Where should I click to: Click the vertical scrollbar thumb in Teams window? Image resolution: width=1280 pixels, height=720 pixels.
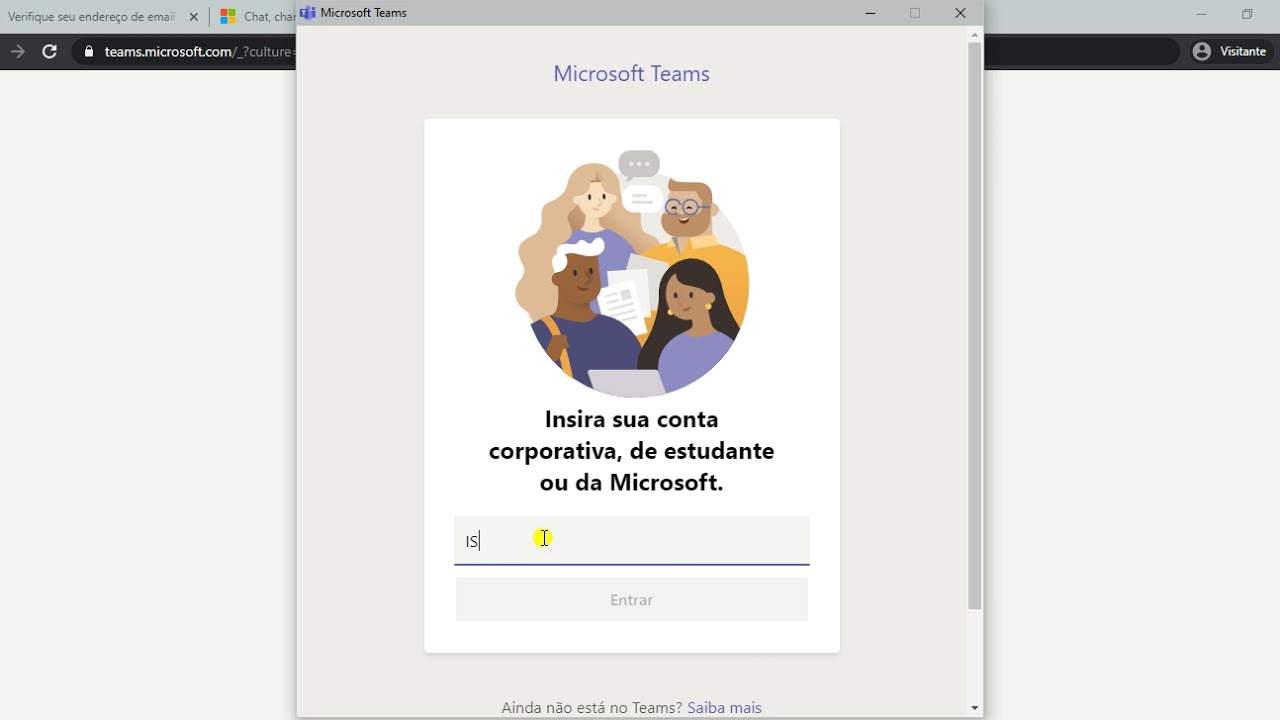coord(975,326)
